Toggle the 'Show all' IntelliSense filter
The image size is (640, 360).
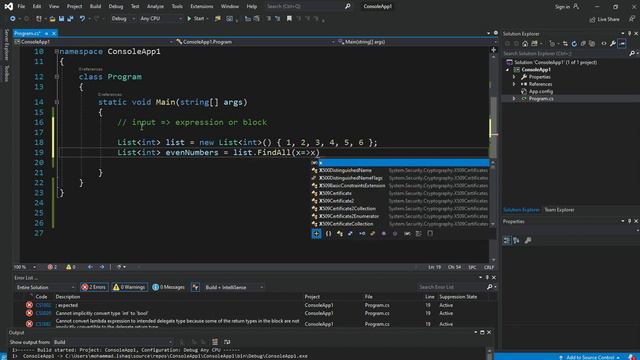316,233
